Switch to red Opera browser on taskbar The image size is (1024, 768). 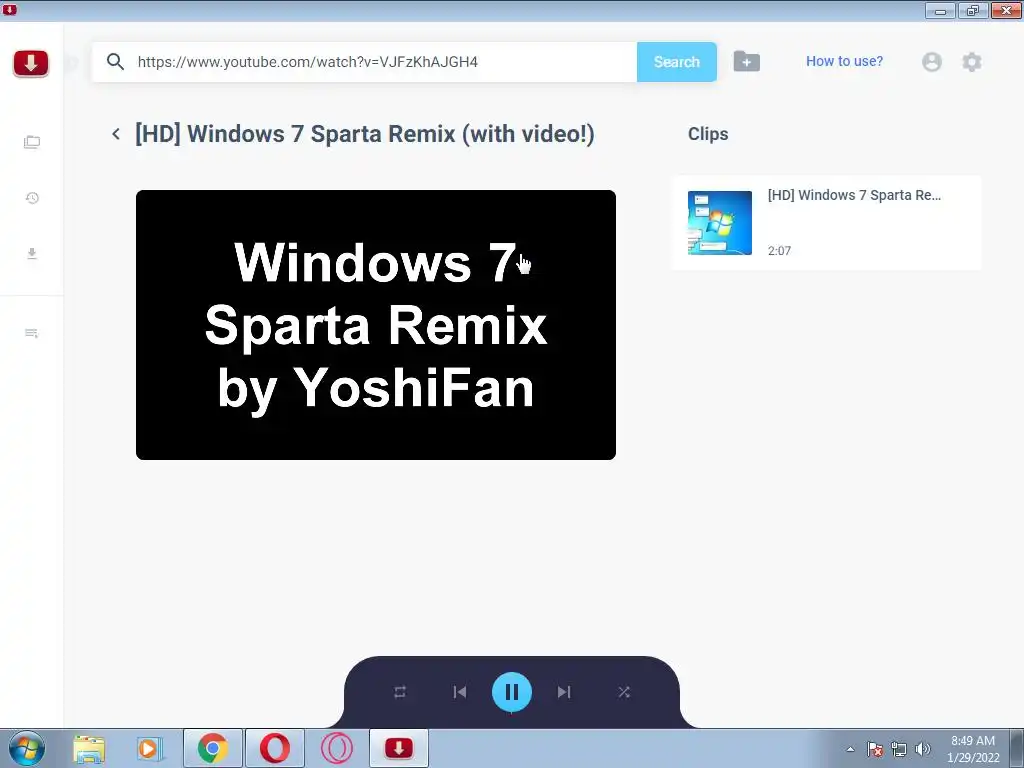[275, 748]
